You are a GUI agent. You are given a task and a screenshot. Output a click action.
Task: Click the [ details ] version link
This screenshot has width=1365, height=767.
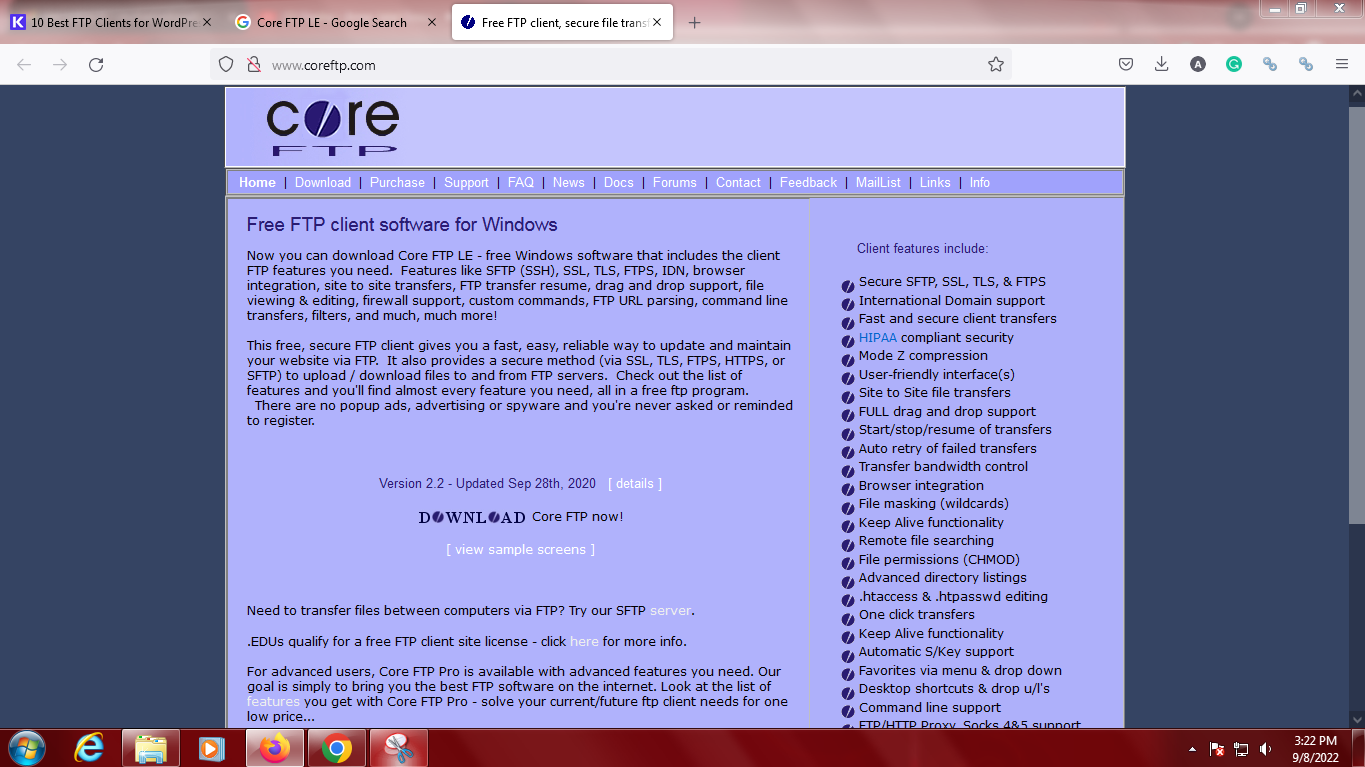click(x=635, y=483)
